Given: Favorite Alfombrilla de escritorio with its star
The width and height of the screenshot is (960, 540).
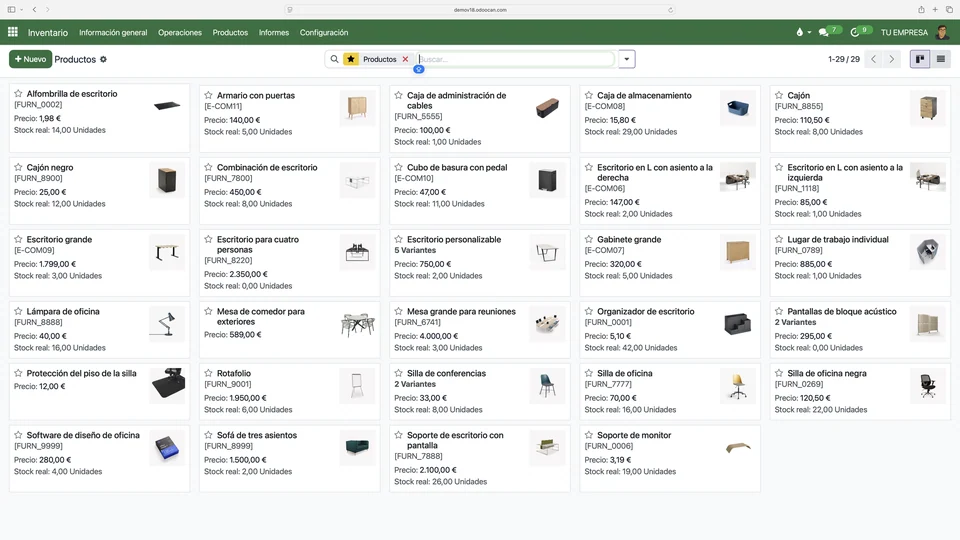Looking at the screenshot, I should [18, 94].
